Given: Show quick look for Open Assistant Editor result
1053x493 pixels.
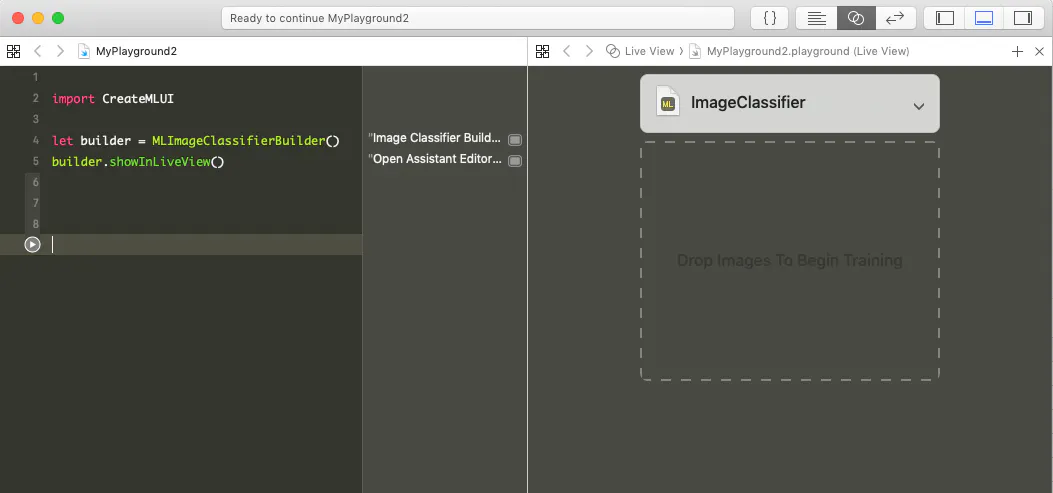Looking at the screenshot, I should click(515, 161).
